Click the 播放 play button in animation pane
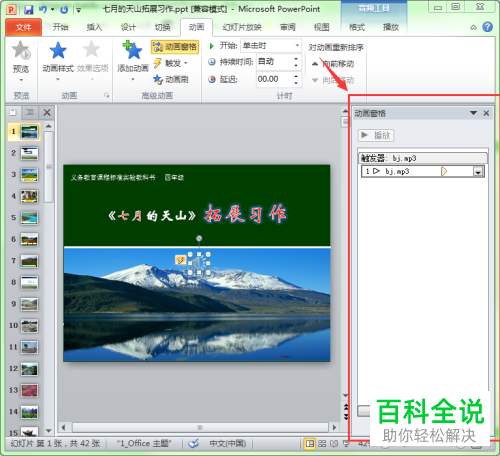The image size is (500, 456). coord(376,135)
